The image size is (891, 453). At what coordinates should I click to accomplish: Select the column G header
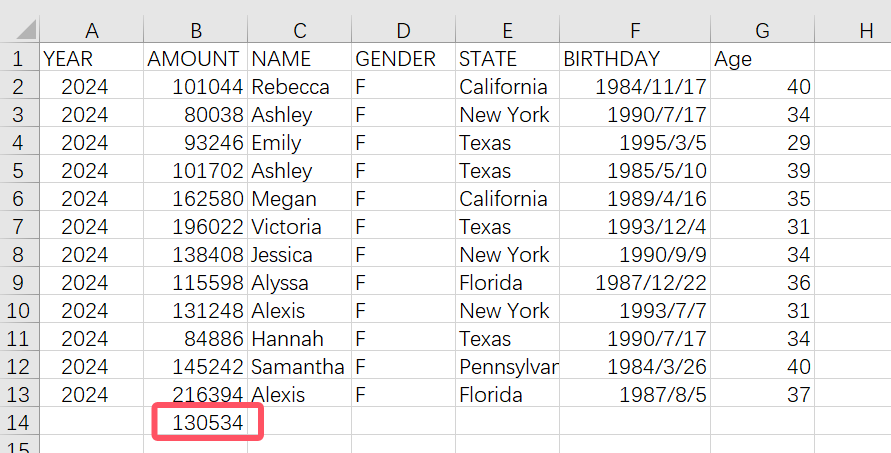762,31
